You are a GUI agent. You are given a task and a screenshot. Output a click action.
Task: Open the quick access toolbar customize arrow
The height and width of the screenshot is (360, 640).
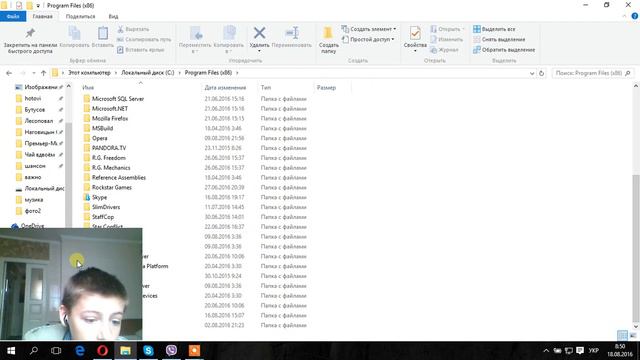38,6
